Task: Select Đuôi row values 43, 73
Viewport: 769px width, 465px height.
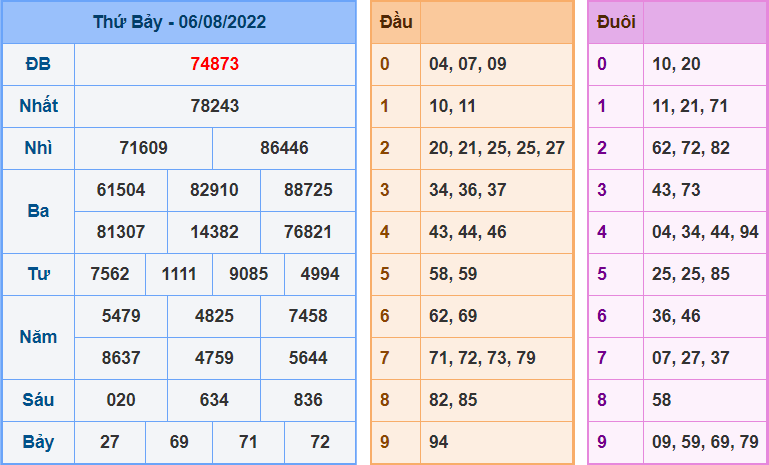Action: point(676,190)
